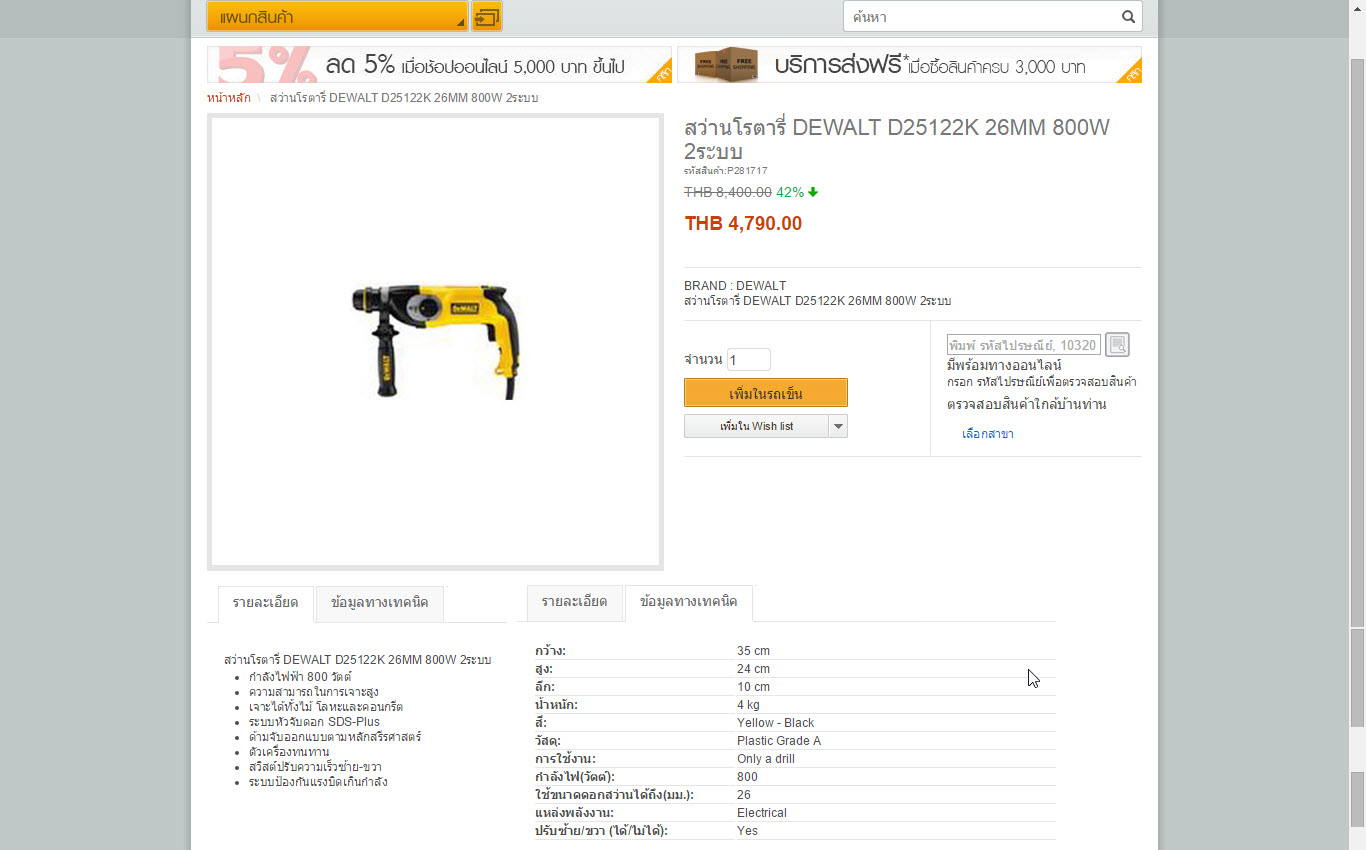Click the postal code input field

tap(1024, 345)
